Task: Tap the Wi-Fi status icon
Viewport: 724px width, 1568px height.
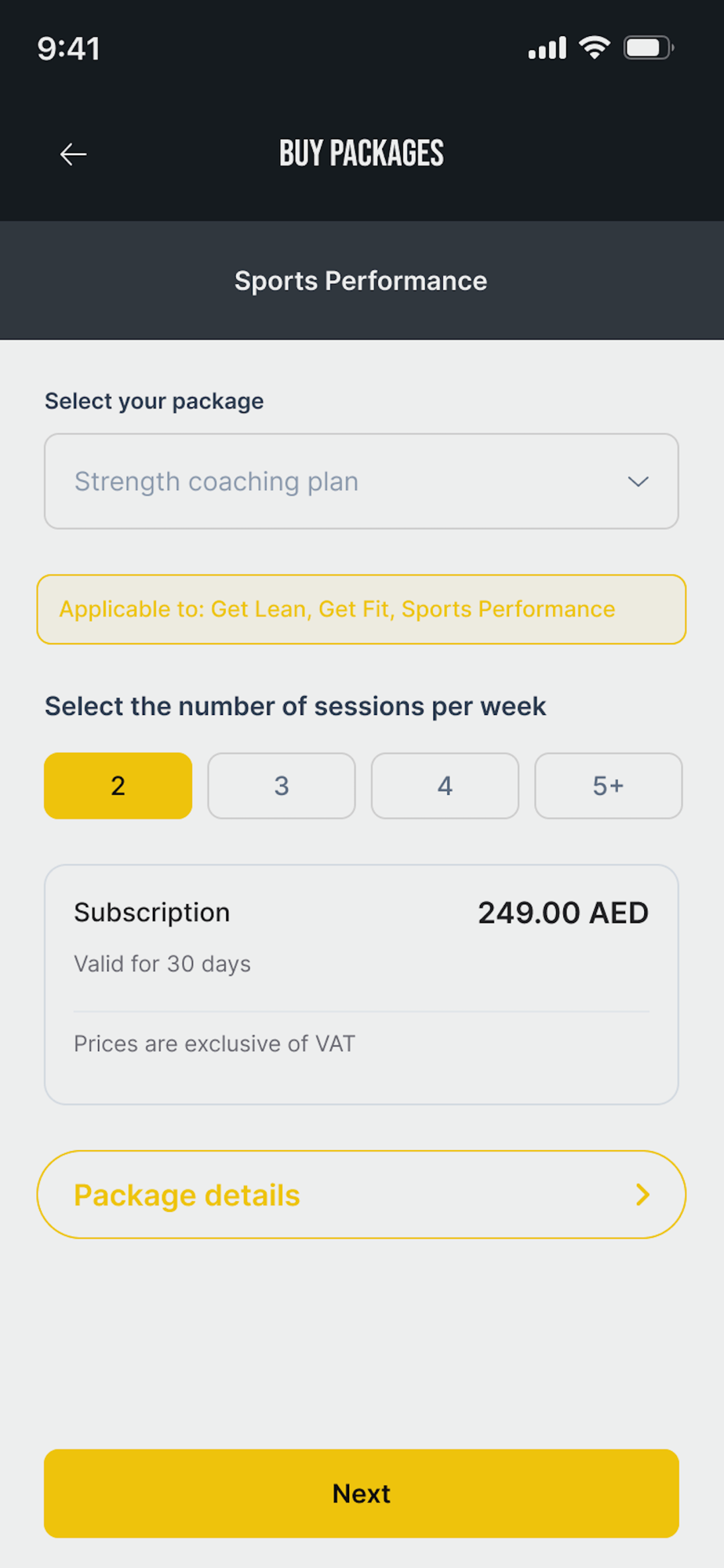Action: coord(595,48)
